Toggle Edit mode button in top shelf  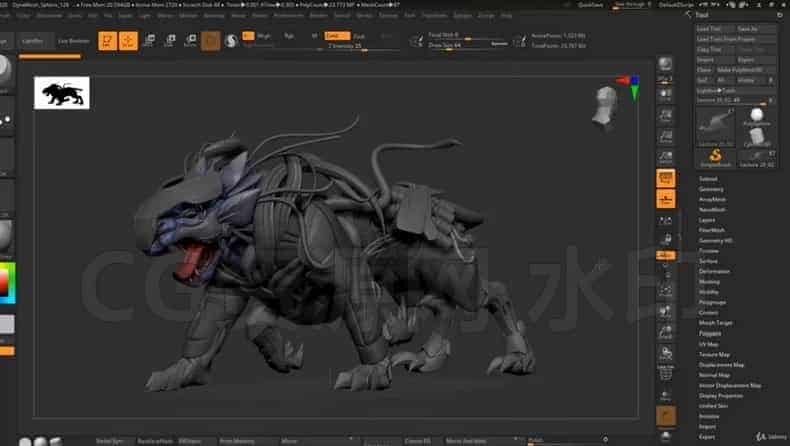107,41
